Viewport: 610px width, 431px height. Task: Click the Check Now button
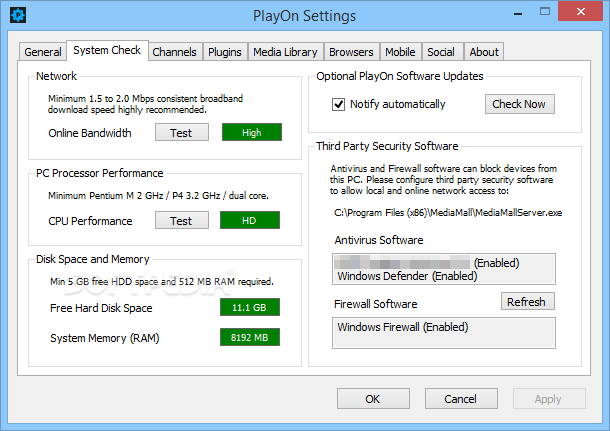pyautogui.click(x=519, y=104)
